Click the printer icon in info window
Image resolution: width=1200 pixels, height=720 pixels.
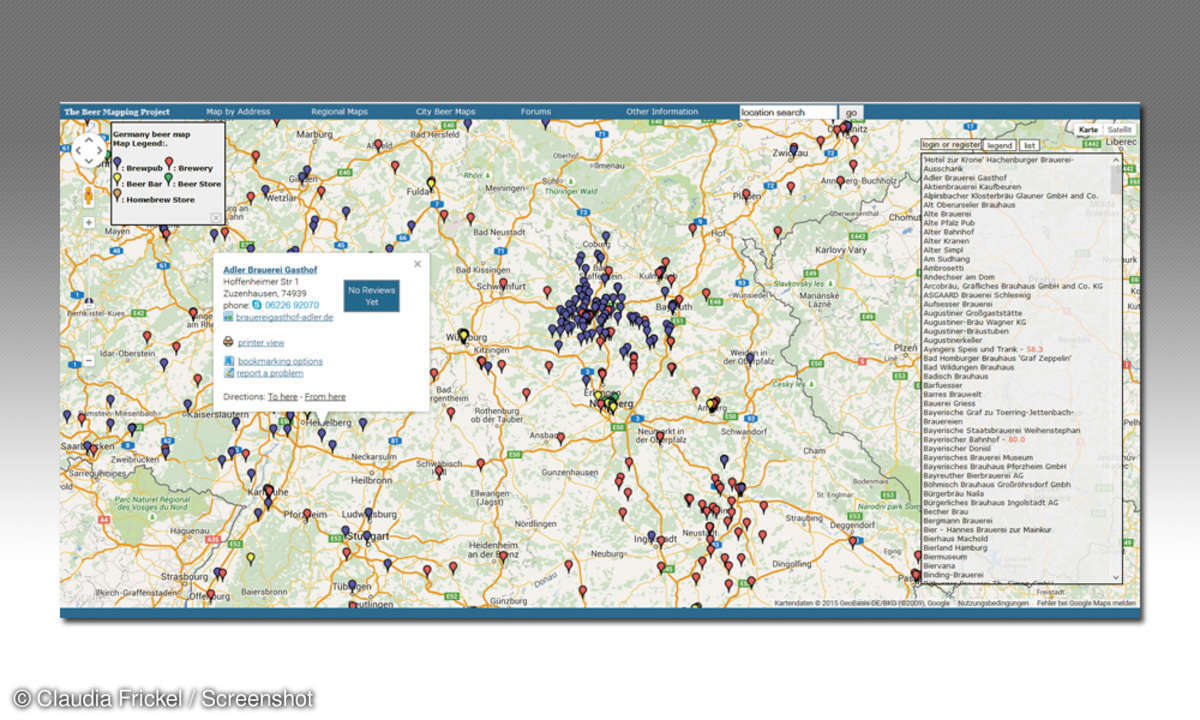228,342
